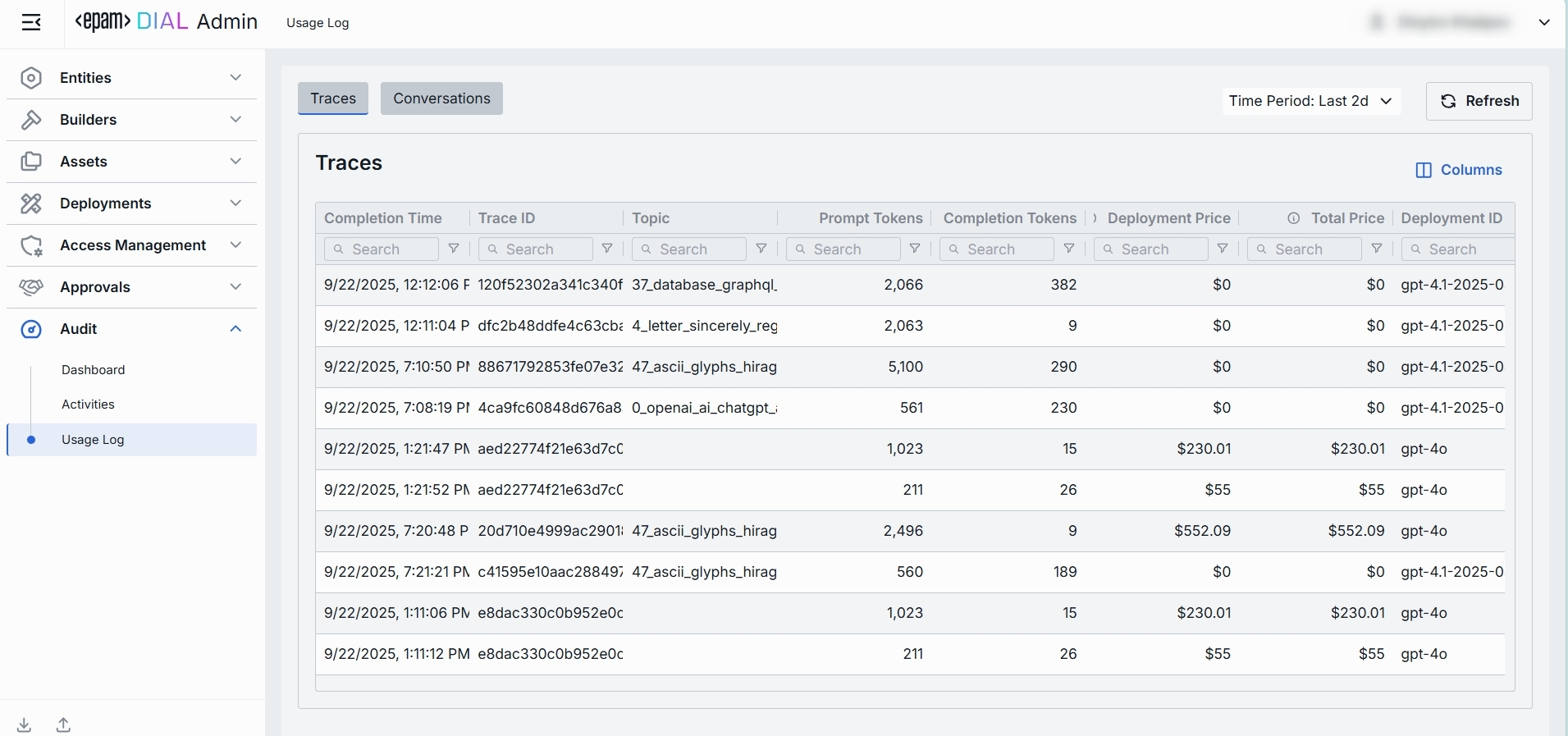
Task: Click the upload icon at sidebar bottom
Action: [63, 725]
